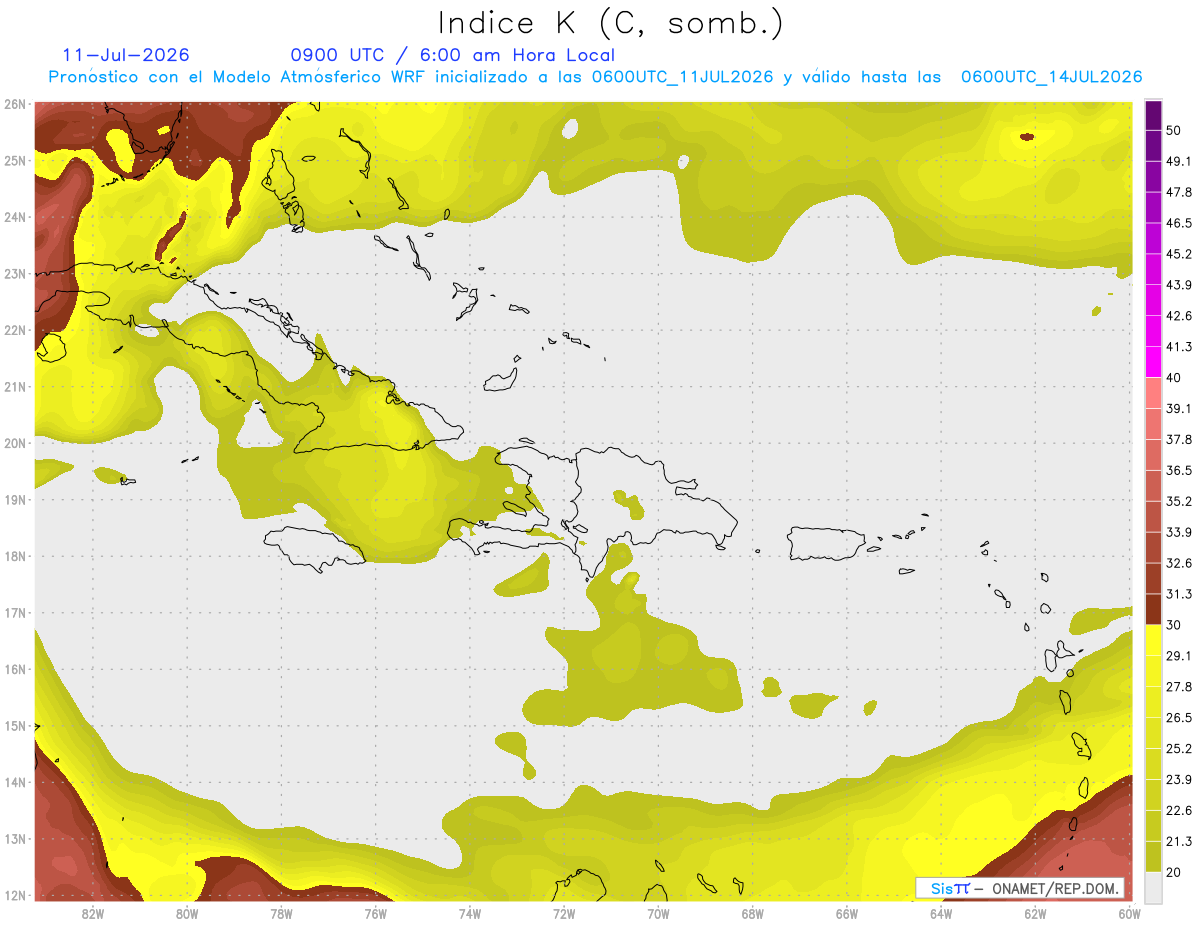Click the legend value '42.6'
The image size is (1200, 927).
[1178, 316]
